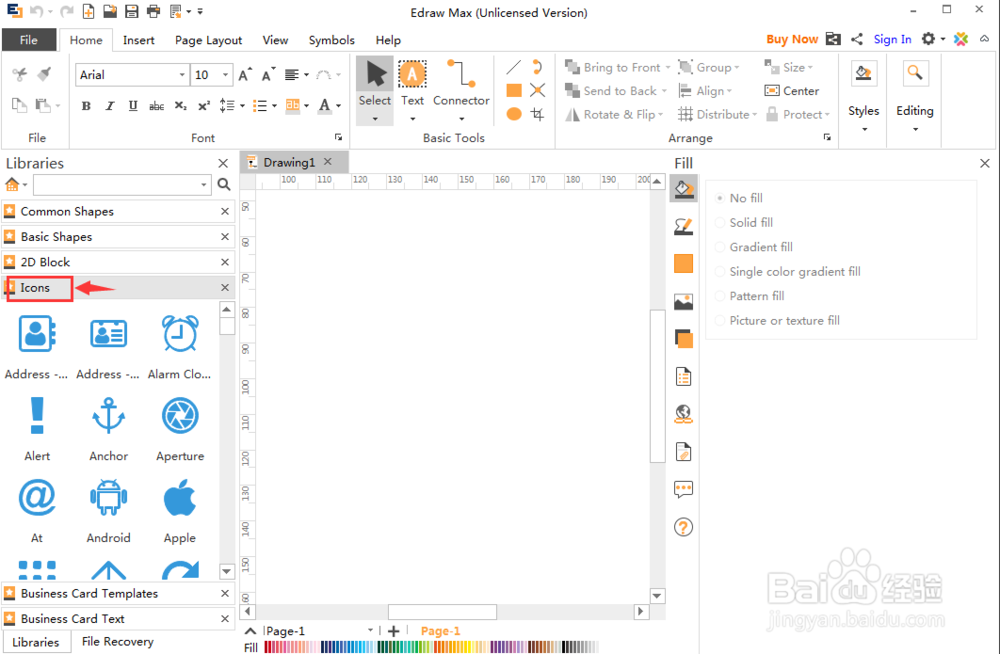Viewport: 1000px width, 654px height.
Task: Increase font size with grow icon
Action: 246,75
